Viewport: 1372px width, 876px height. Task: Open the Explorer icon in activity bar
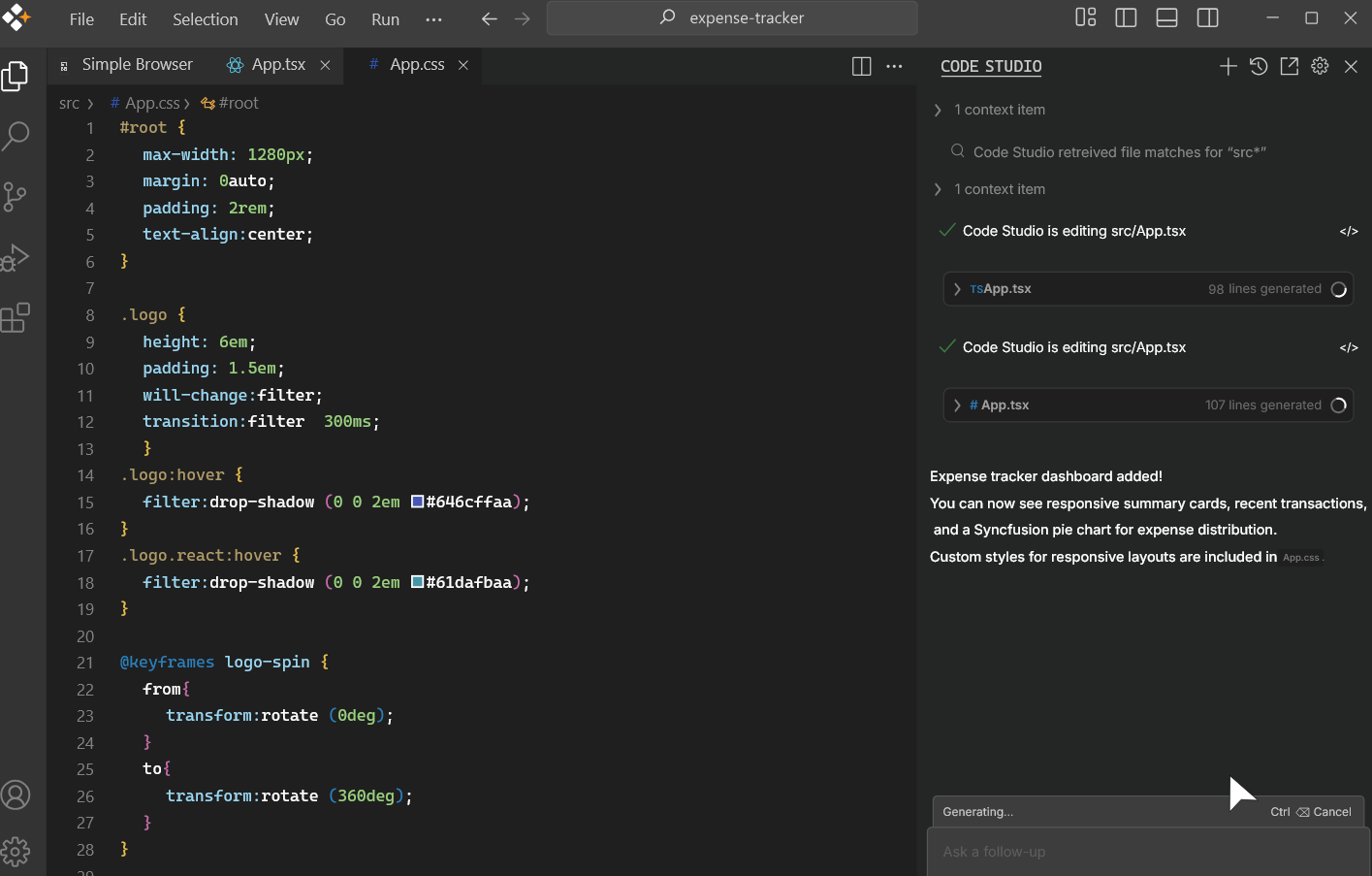tap(16, 75)
